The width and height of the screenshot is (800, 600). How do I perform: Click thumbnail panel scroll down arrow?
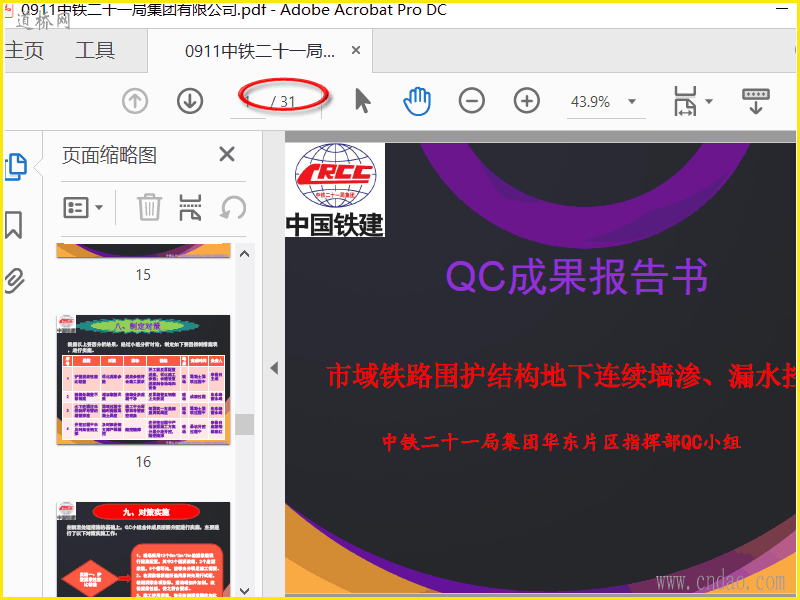[x=244, y=591]
